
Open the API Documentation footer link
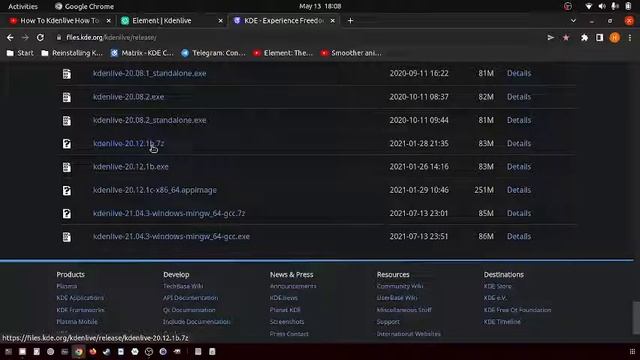coord(190,298)
